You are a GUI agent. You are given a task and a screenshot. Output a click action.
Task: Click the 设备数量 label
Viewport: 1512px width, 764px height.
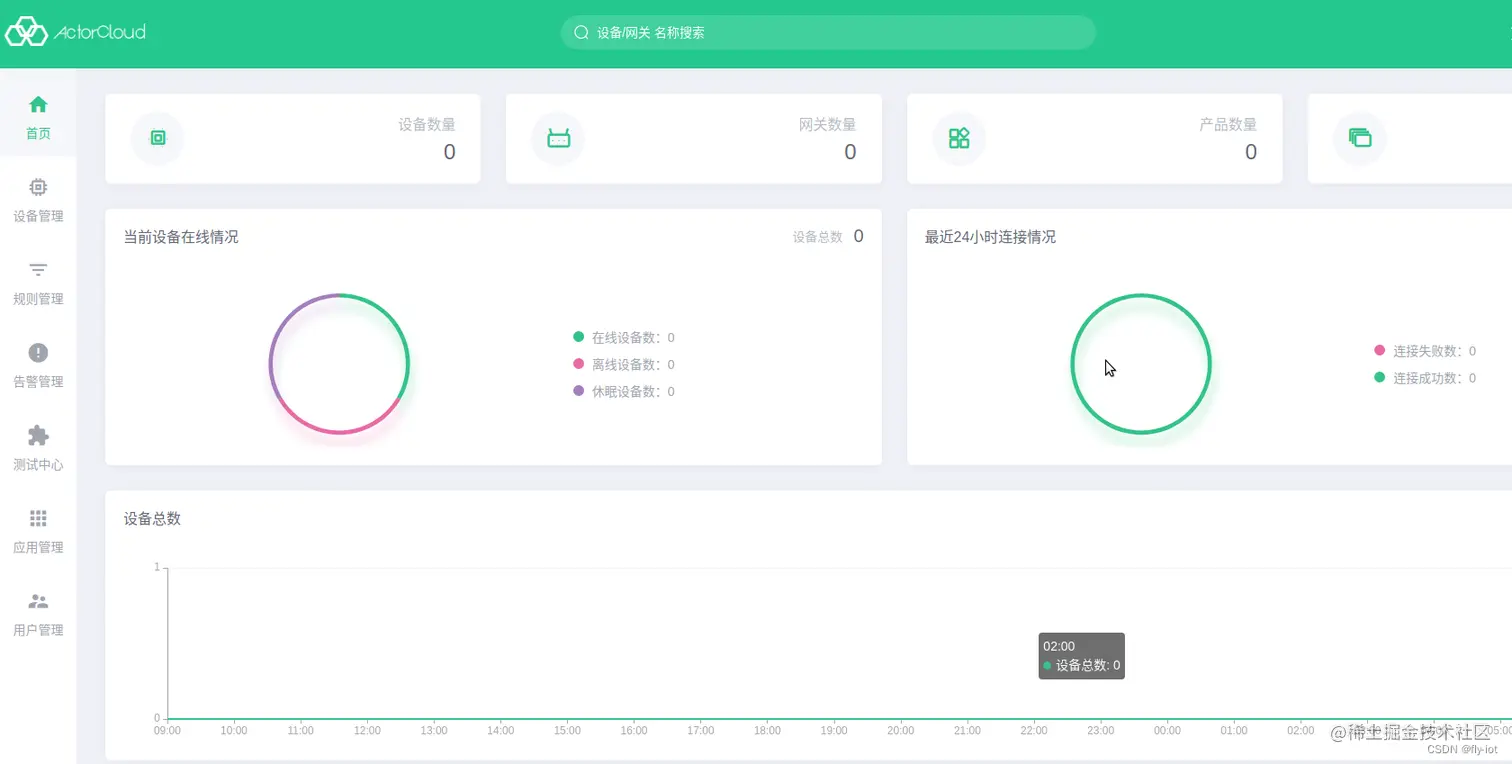427,125
